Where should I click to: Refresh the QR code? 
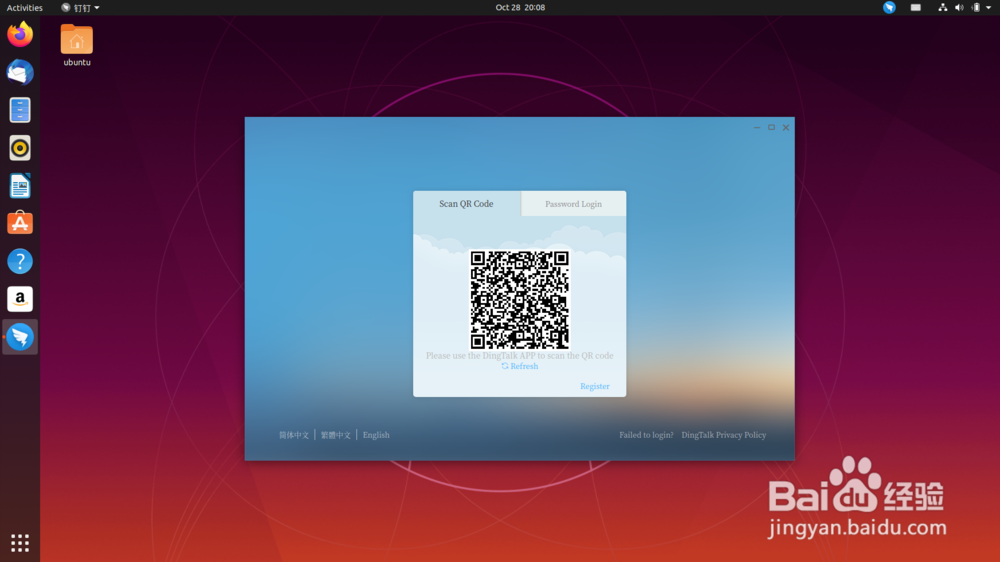click(520, 366)
